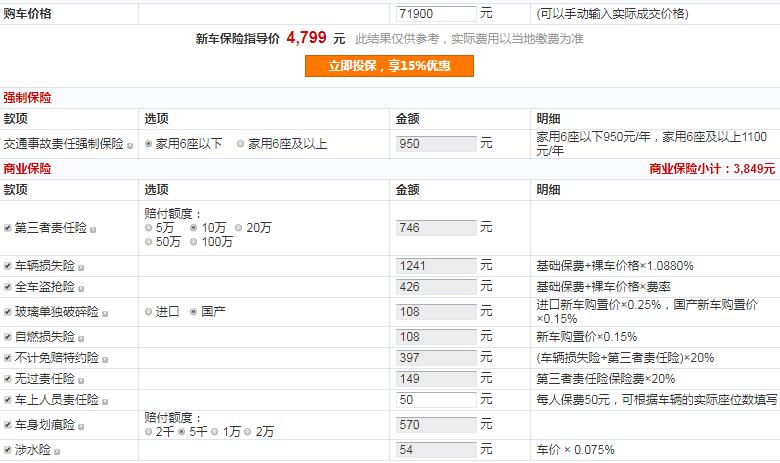Uncheck the 自燃损失险 checkbox
This screenshot has width=780, height=463.
pyautogui.click(x=7, y=337)
